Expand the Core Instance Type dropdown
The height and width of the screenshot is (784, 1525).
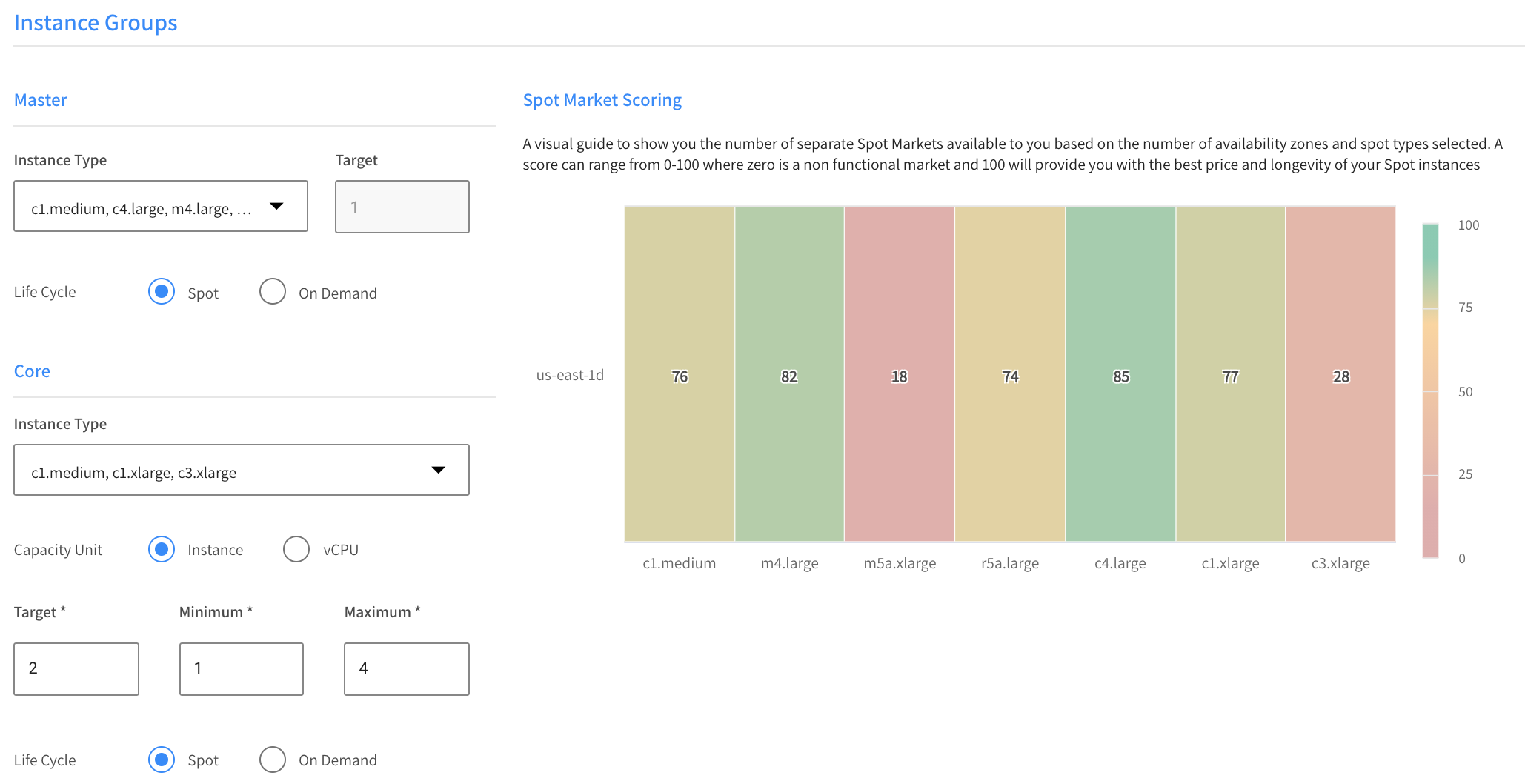241,471
